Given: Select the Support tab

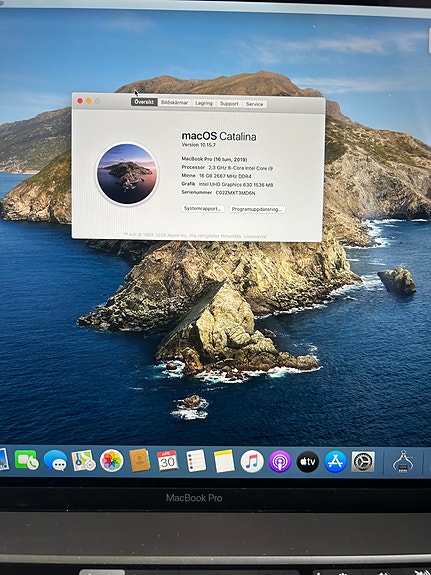Looking at the screenshot, I should click(x=229, y=104).
